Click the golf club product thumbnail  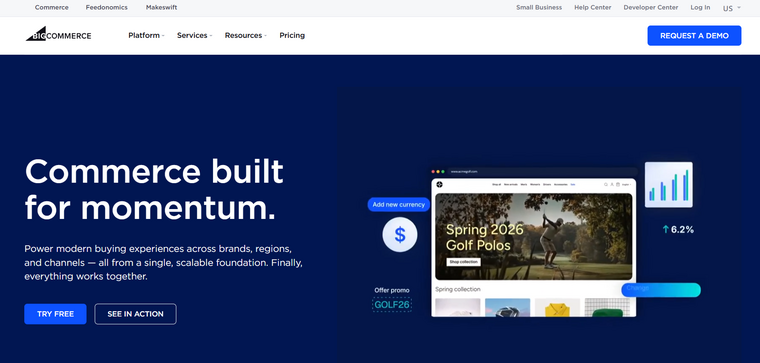click(507, 307)
